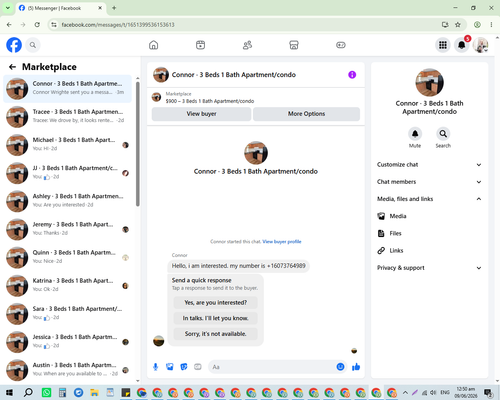Expand Privacy & support section
Screen dimensions: 500x400
coord(429,268)
